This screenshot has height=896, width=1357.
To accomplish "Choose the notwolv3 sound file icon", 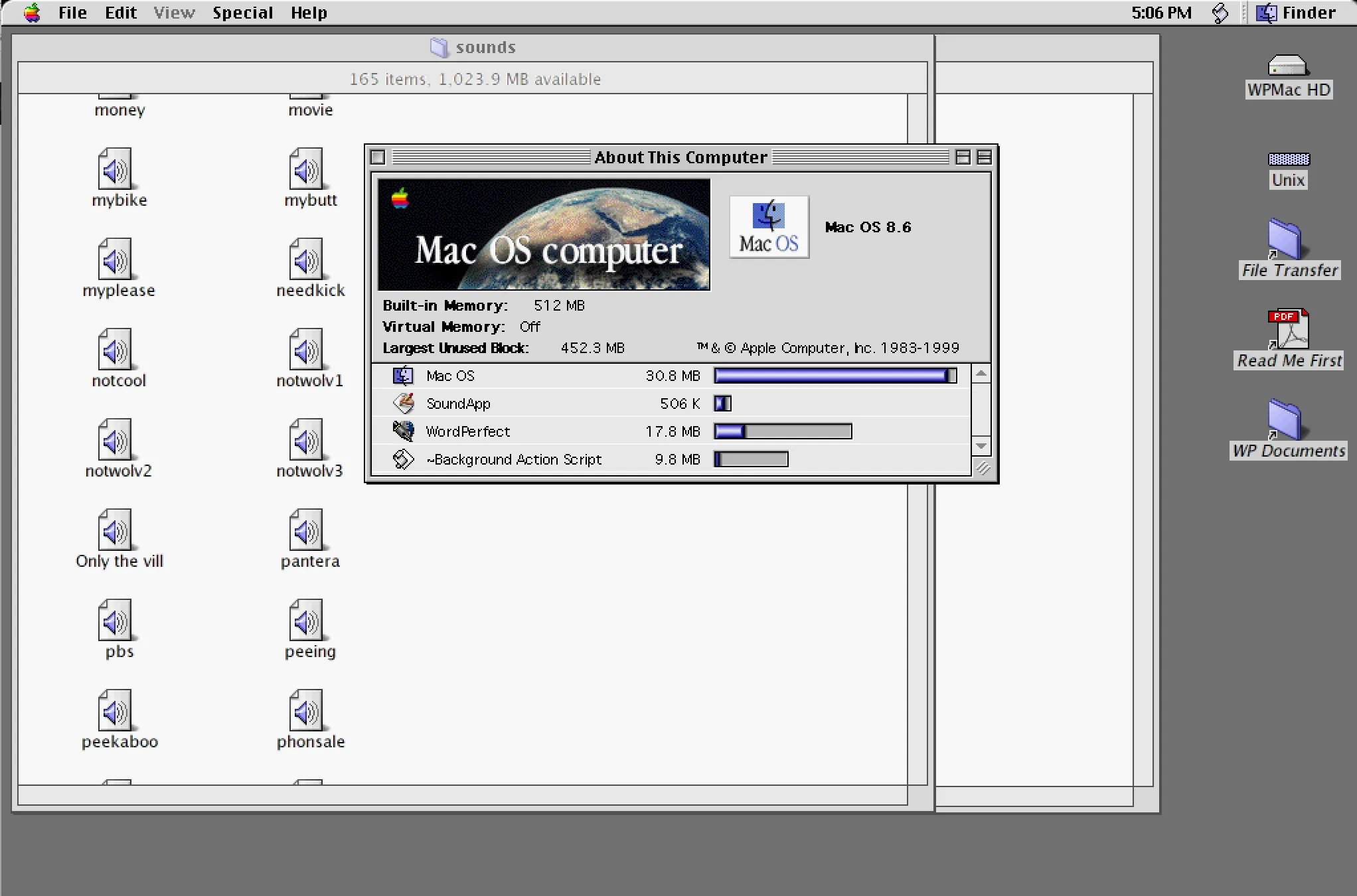I will point(306,439).
